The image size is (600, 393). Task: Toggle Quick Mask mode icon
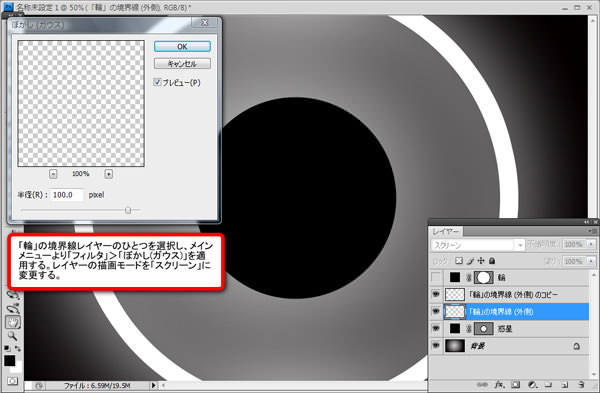13,381
